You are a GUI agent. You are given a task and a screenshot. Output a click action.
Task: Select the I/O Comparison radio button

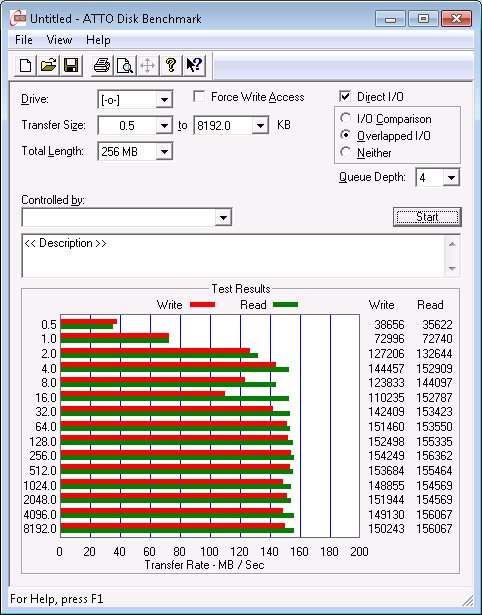pyautogui.click(x=346, y=118)
